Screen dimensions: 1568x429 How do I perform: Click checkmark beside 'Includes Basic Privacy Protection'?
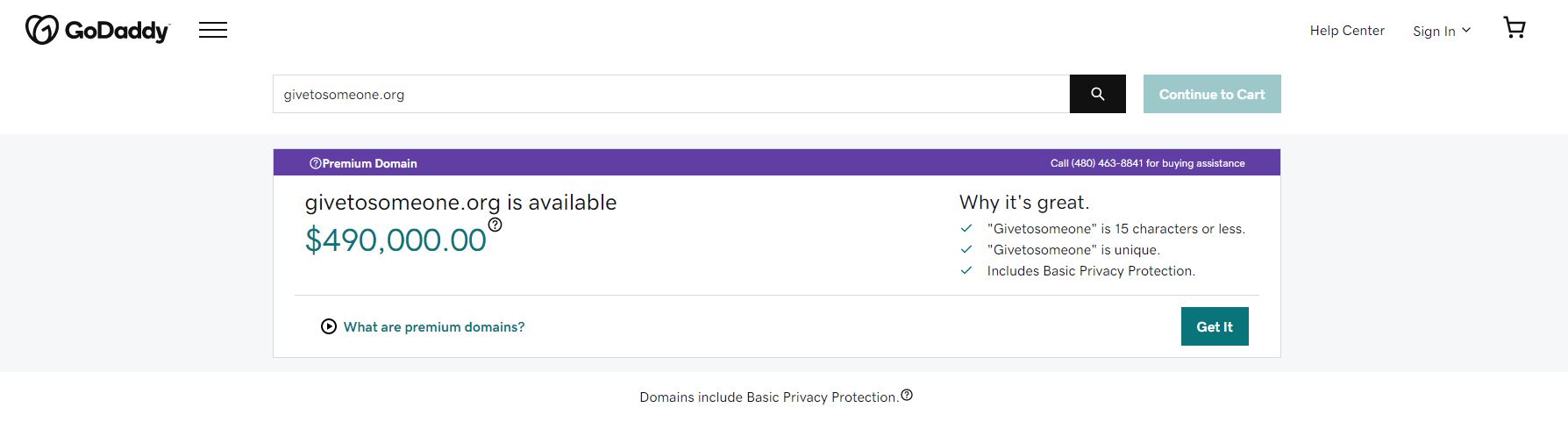966,270
